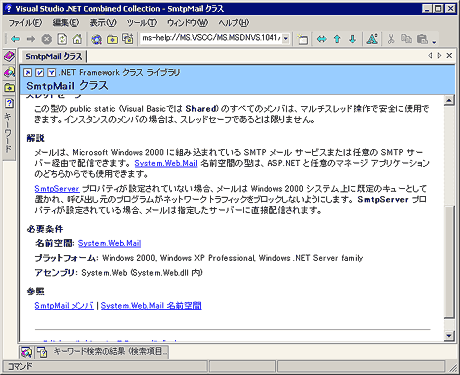This screenshot has height=375, width=460.
Task: Click the new window icon beside URL box
Action: point(303,39)
